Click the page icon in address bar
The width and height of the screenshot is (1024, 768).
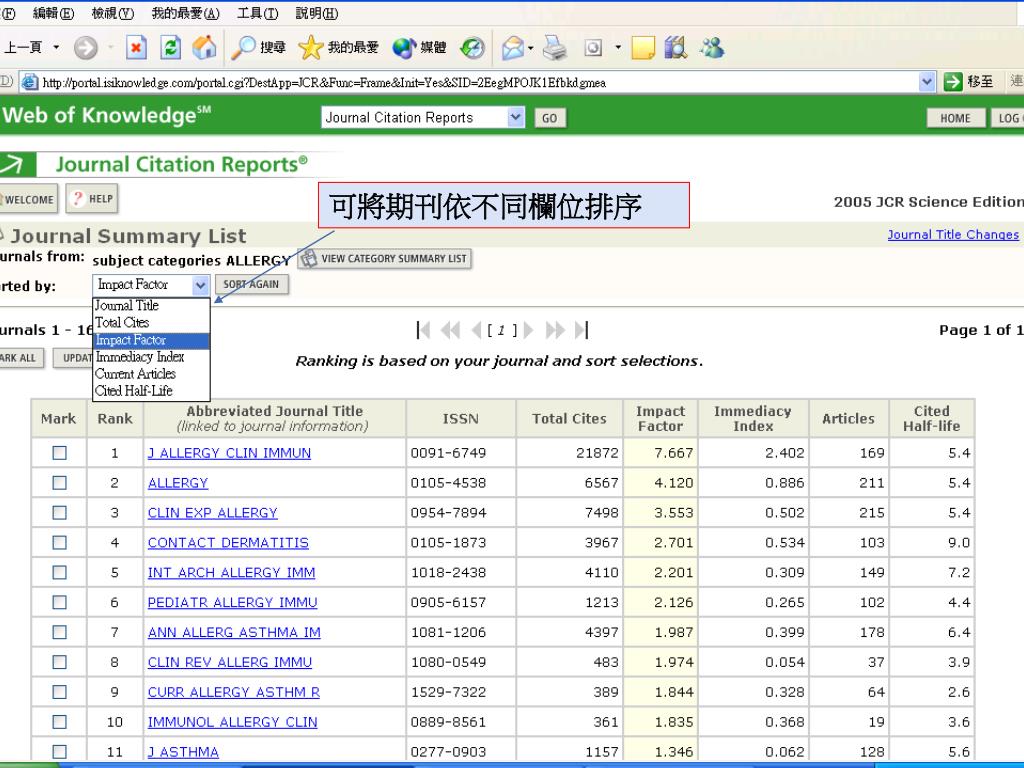tap(29, 82)
